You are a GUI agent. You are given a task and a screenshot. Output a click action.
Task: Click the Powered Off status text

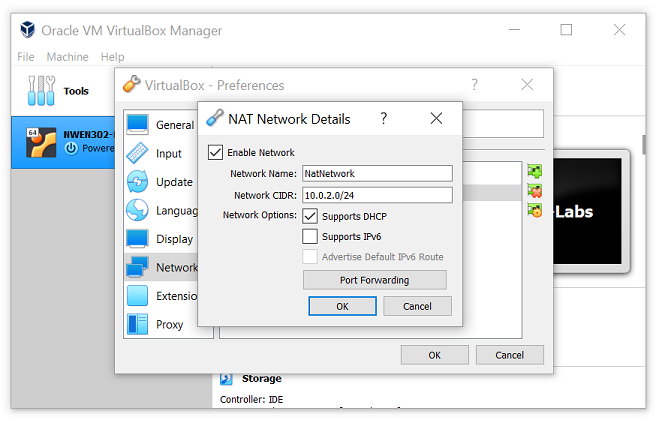click(98, 148)
